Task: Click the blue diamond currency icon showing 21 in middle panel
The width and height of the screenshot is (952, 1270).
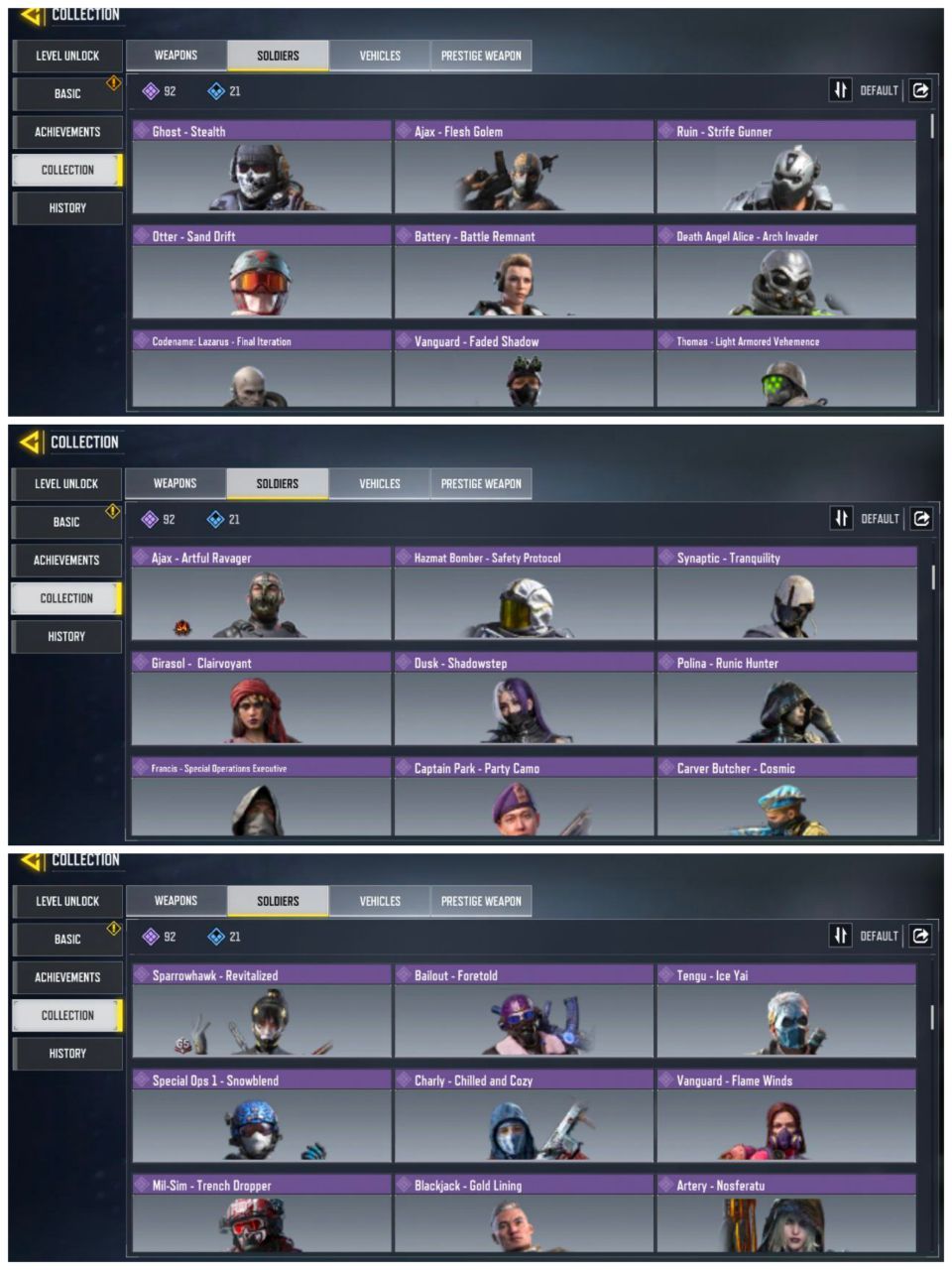Action: pos(215,519)
